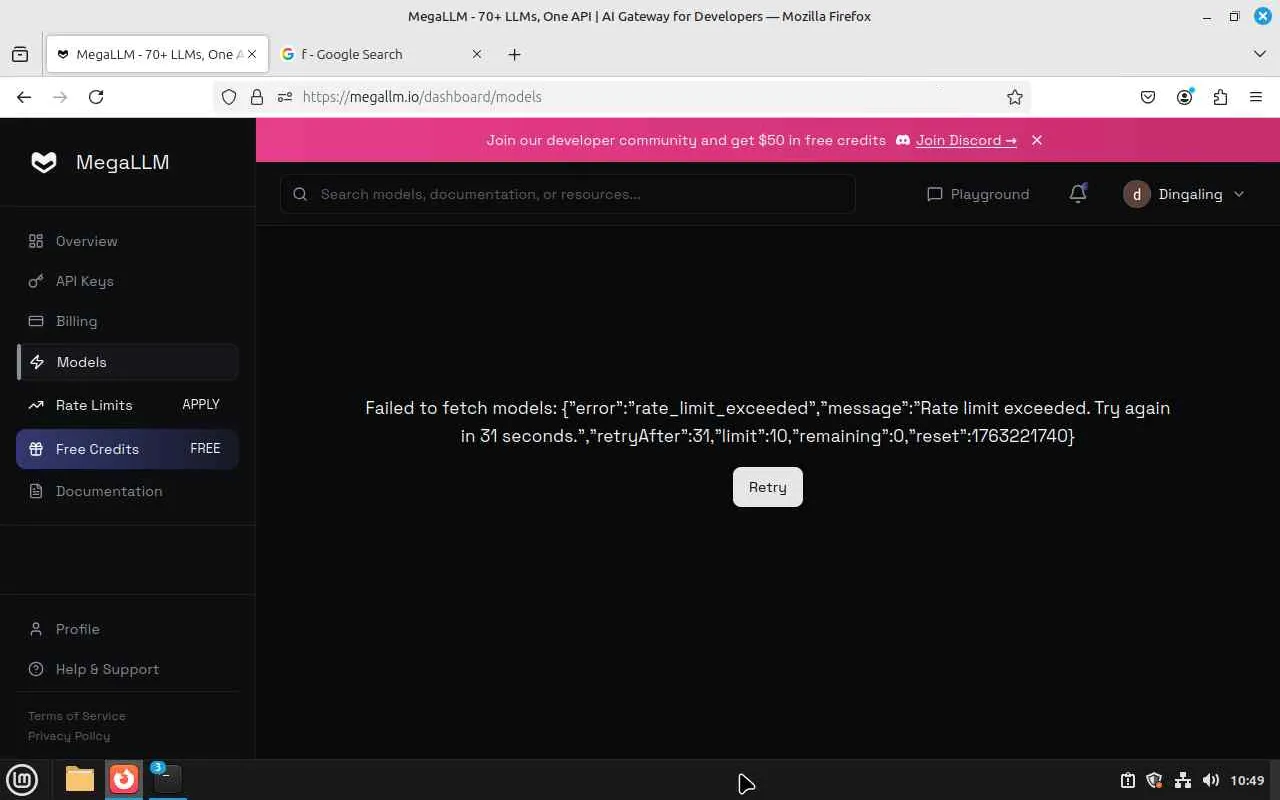Open the Playground
The height and width of the screenshot is (800, 1280).
[978, 194]
